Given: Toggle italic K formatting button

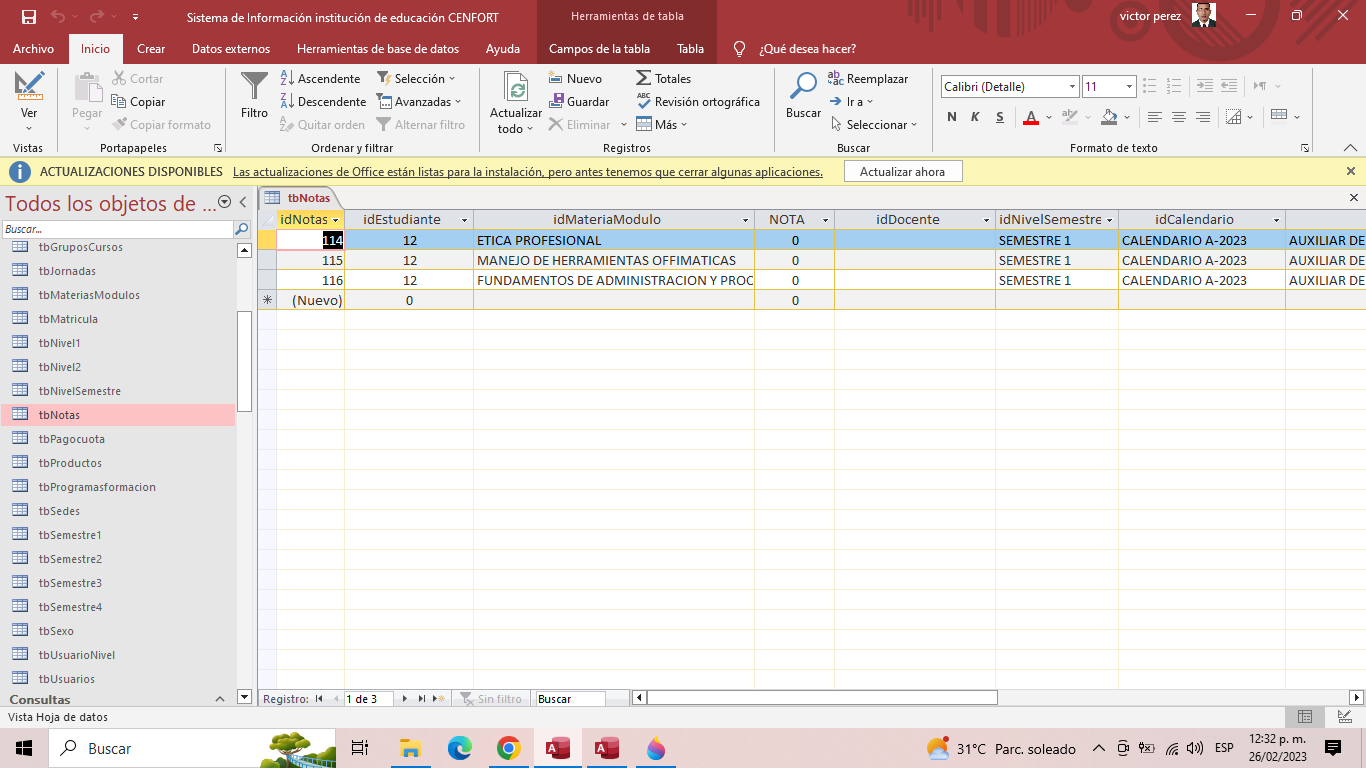Looking at the screenshot, I should pyautogui.click(x=975, y=117).
